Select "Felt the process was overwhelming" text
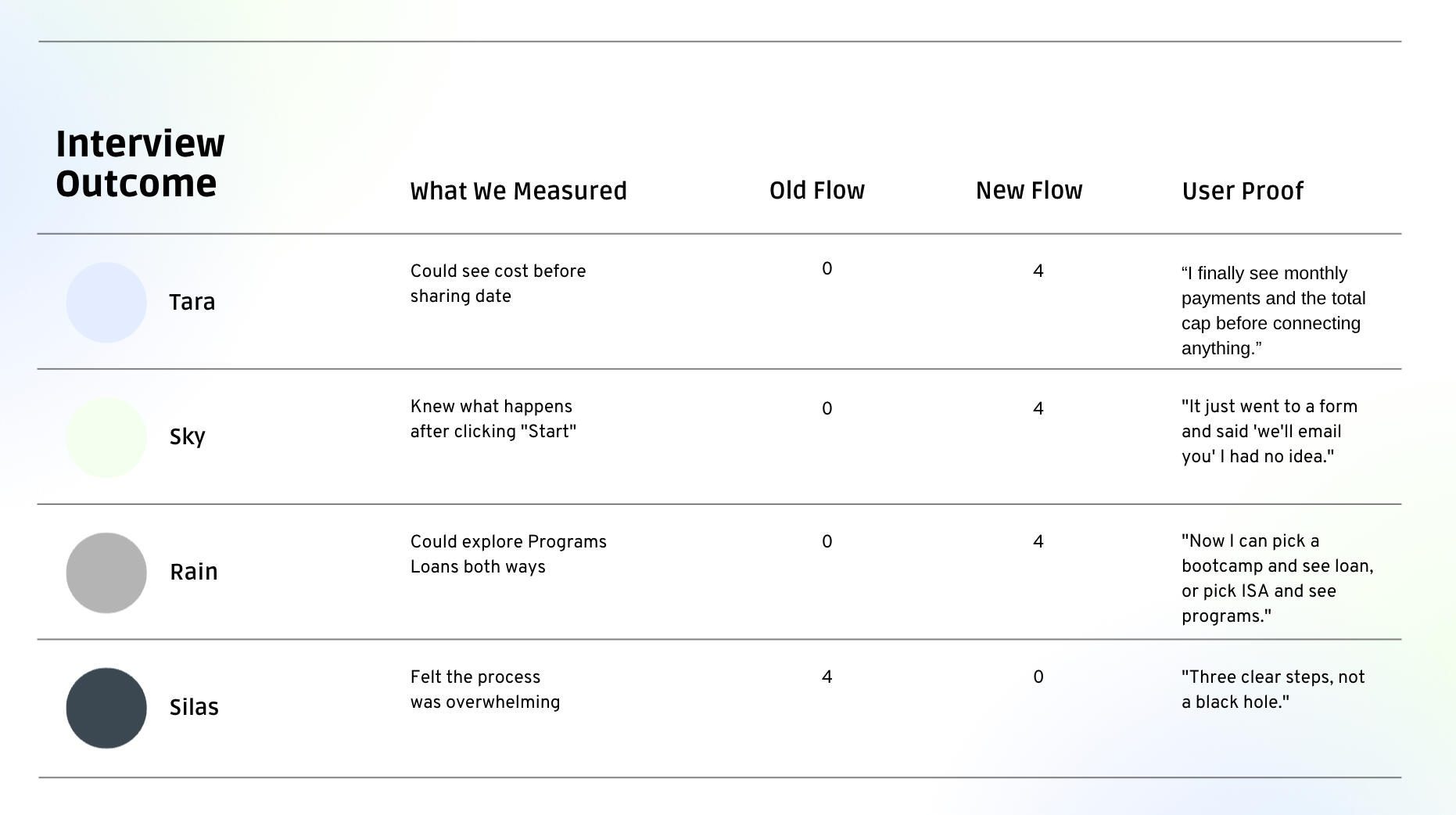Screen dimensions: 1456x815 point(485,689)
